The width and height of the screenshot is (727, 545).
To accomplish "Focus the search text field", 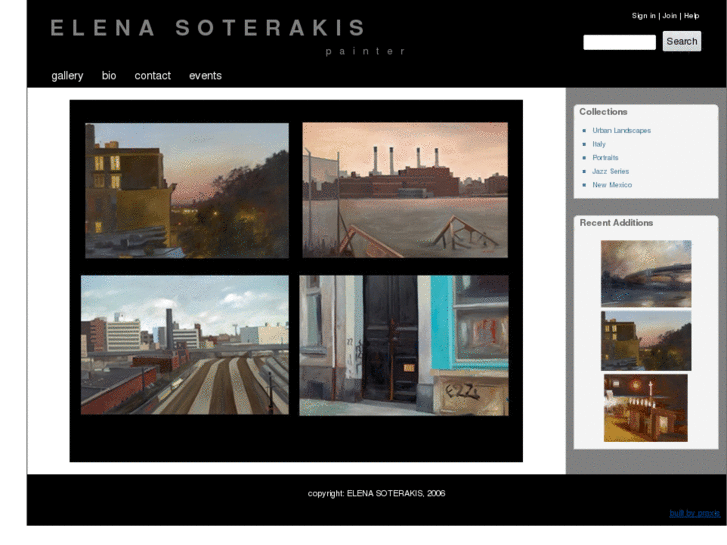I will (619, 42).
